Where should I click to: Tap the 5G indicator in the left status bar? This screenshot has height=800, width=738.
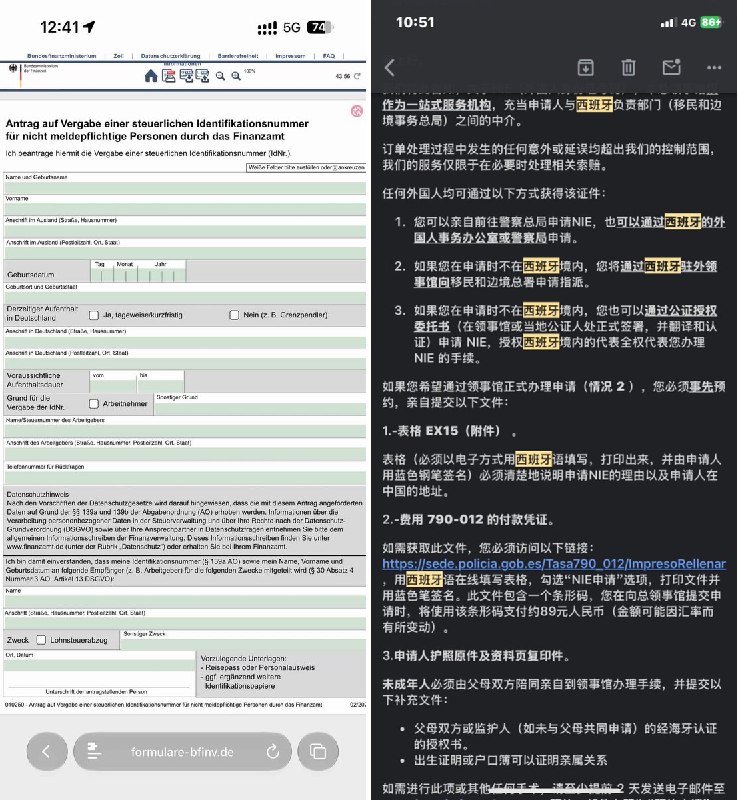click(292, 27)
